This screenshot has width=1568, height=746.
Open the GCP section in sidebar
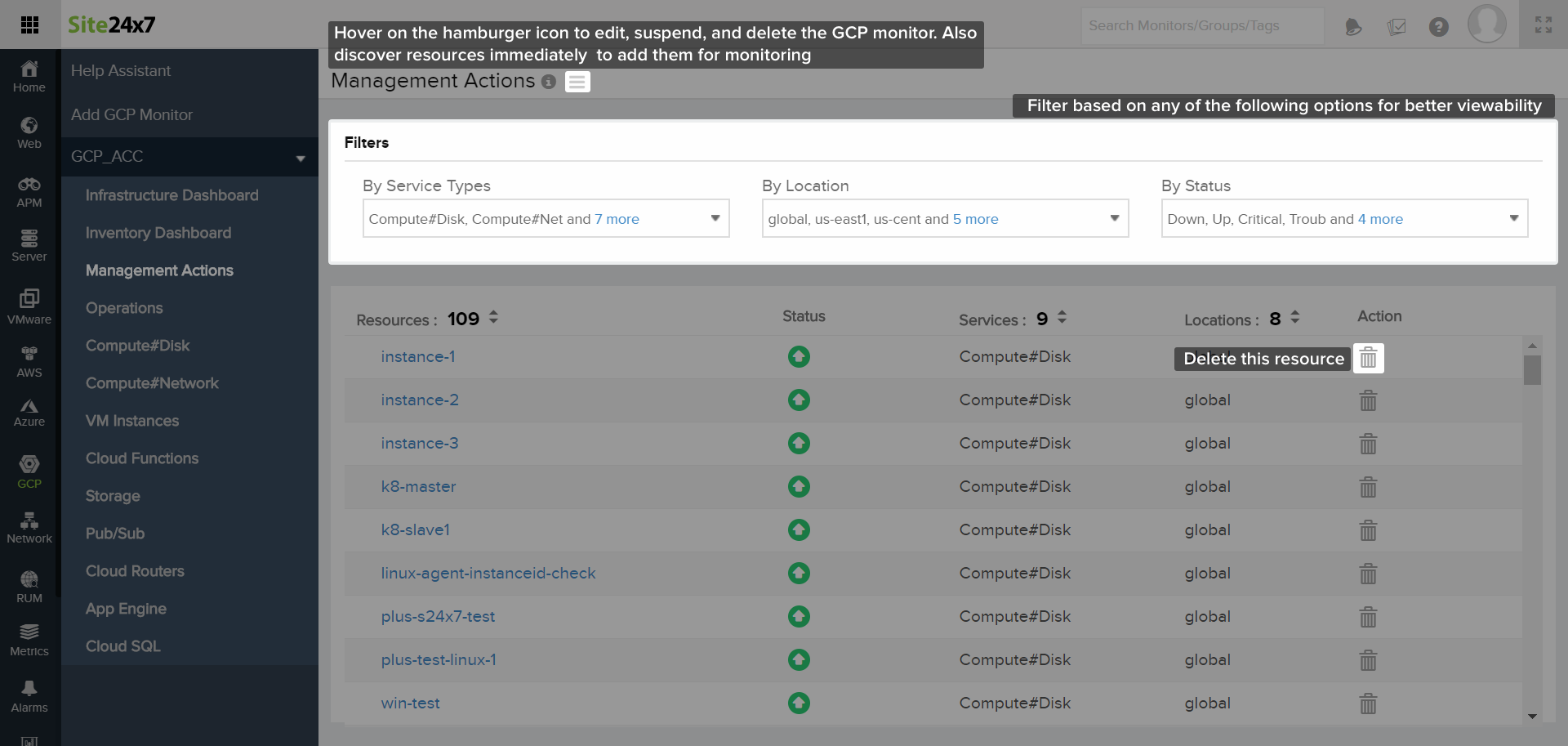pyautogui.click(x=29, y=471)
